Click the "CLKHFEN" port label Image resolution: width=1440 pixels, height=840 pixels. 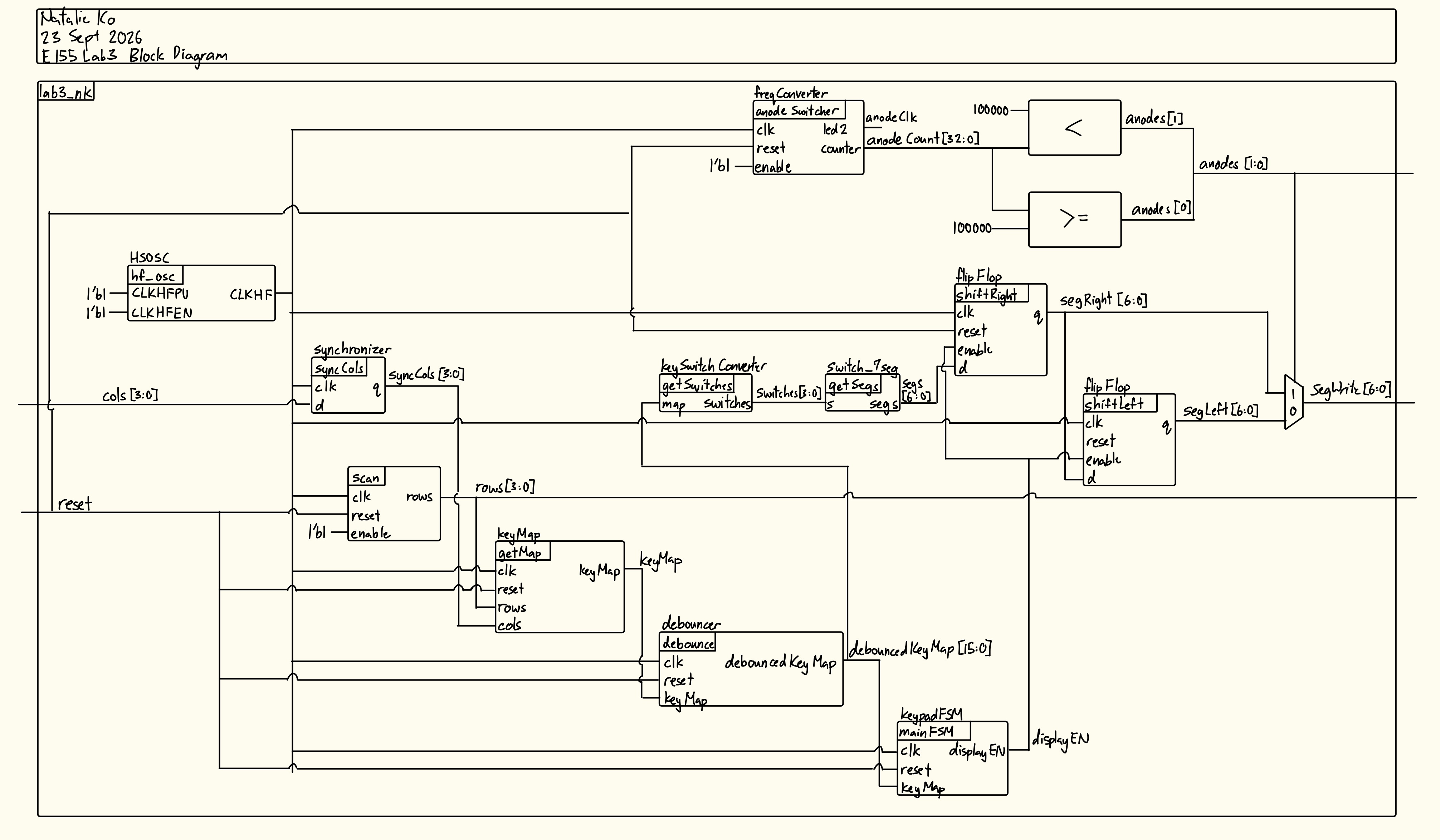[x=162, y=312]
